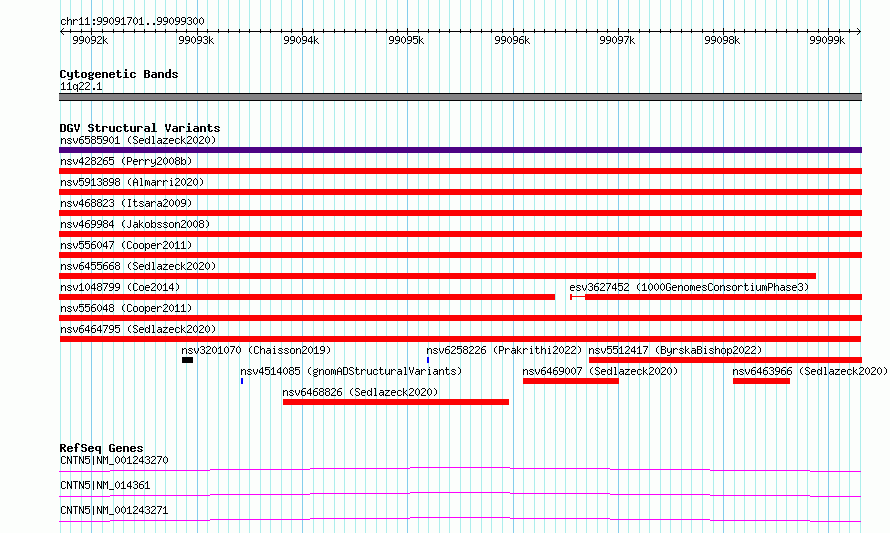
Task: Click the red bar under nsv5512417
Action: [x=725, y=360]
